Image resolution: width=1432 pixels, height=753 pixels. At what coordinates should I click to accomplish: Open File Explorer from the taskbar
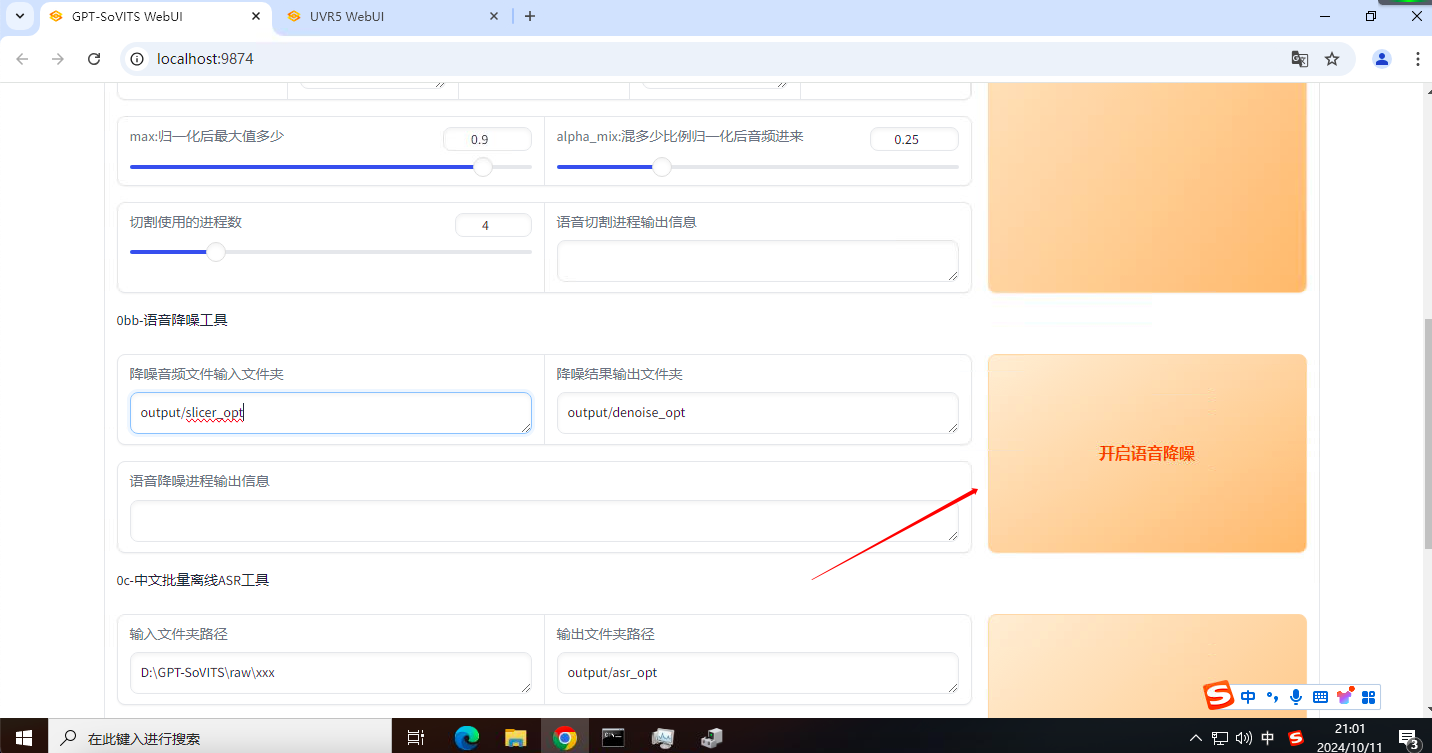[x=516, y=738]
